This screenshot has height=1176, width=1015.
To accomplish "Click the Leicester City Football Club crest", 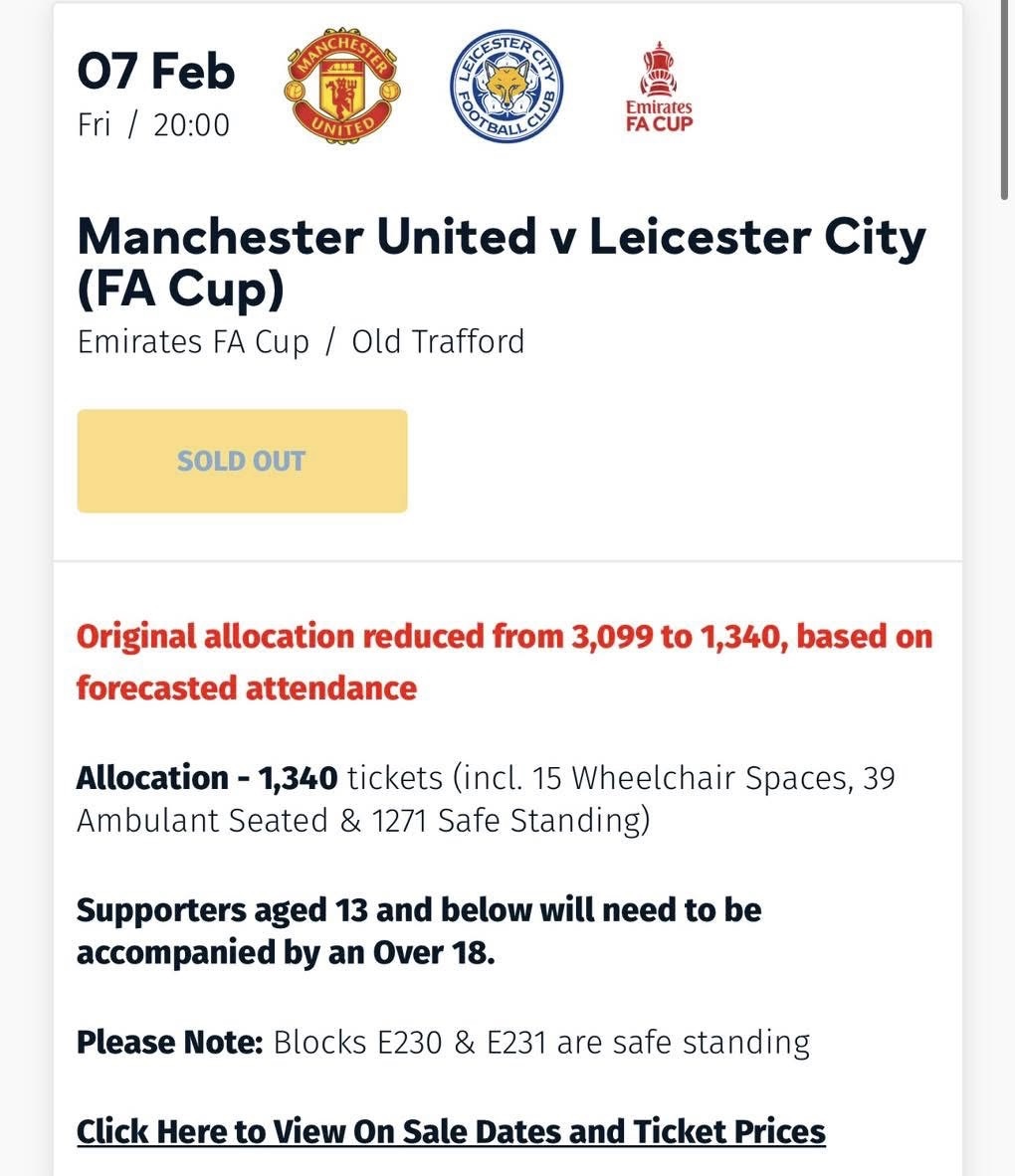I will [507, 87].
